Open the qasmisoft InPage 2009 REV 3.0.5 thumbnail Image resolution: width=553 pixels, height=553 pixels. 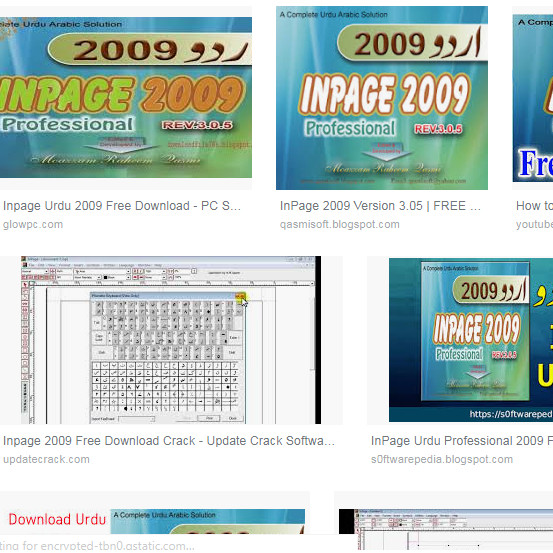[x=382, y=98]
